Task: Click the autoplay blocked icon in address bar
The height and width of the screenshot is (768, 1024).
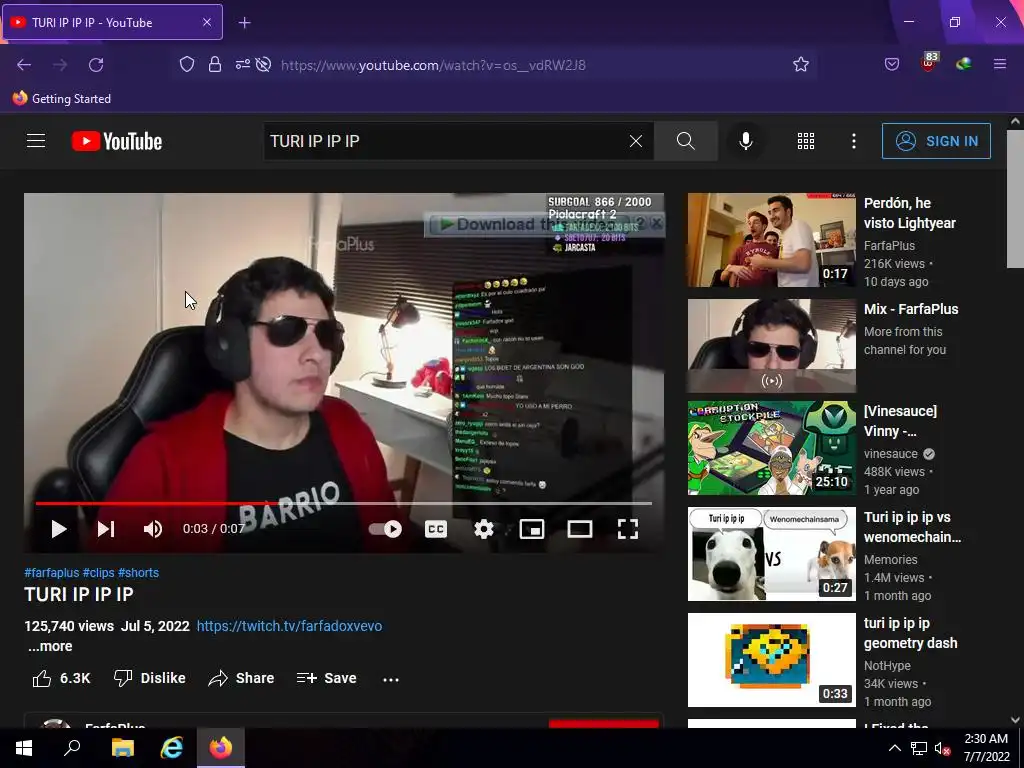Action: pyautogui.click(x=263, y=64)
